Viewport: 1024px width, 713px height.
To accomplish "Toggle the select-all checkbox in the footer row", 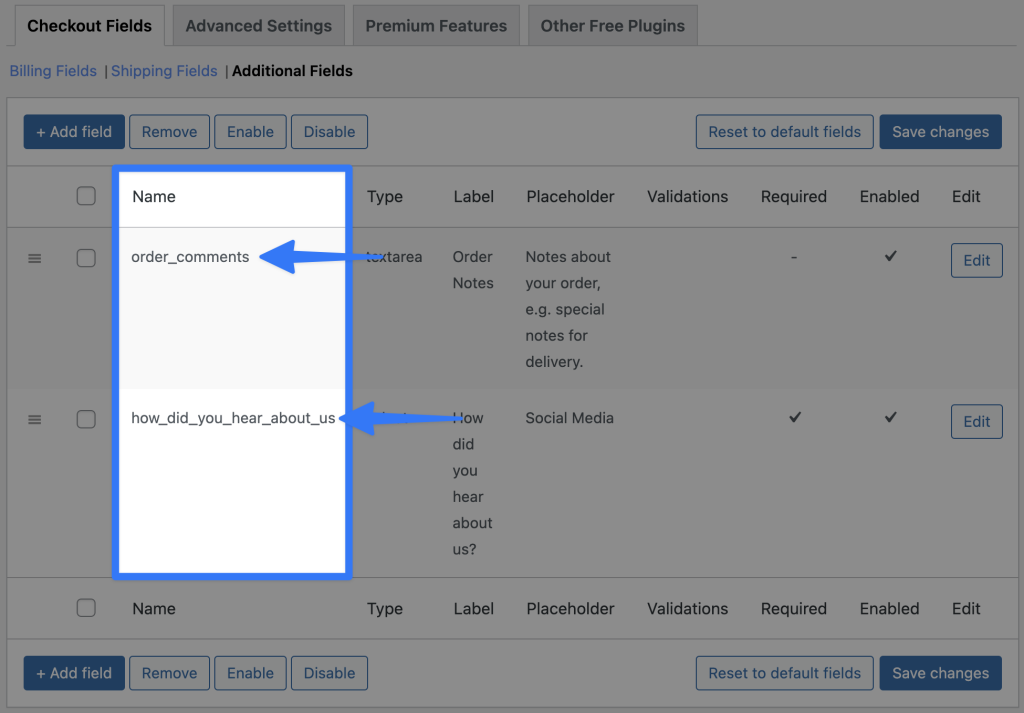I will click(86, 608).
